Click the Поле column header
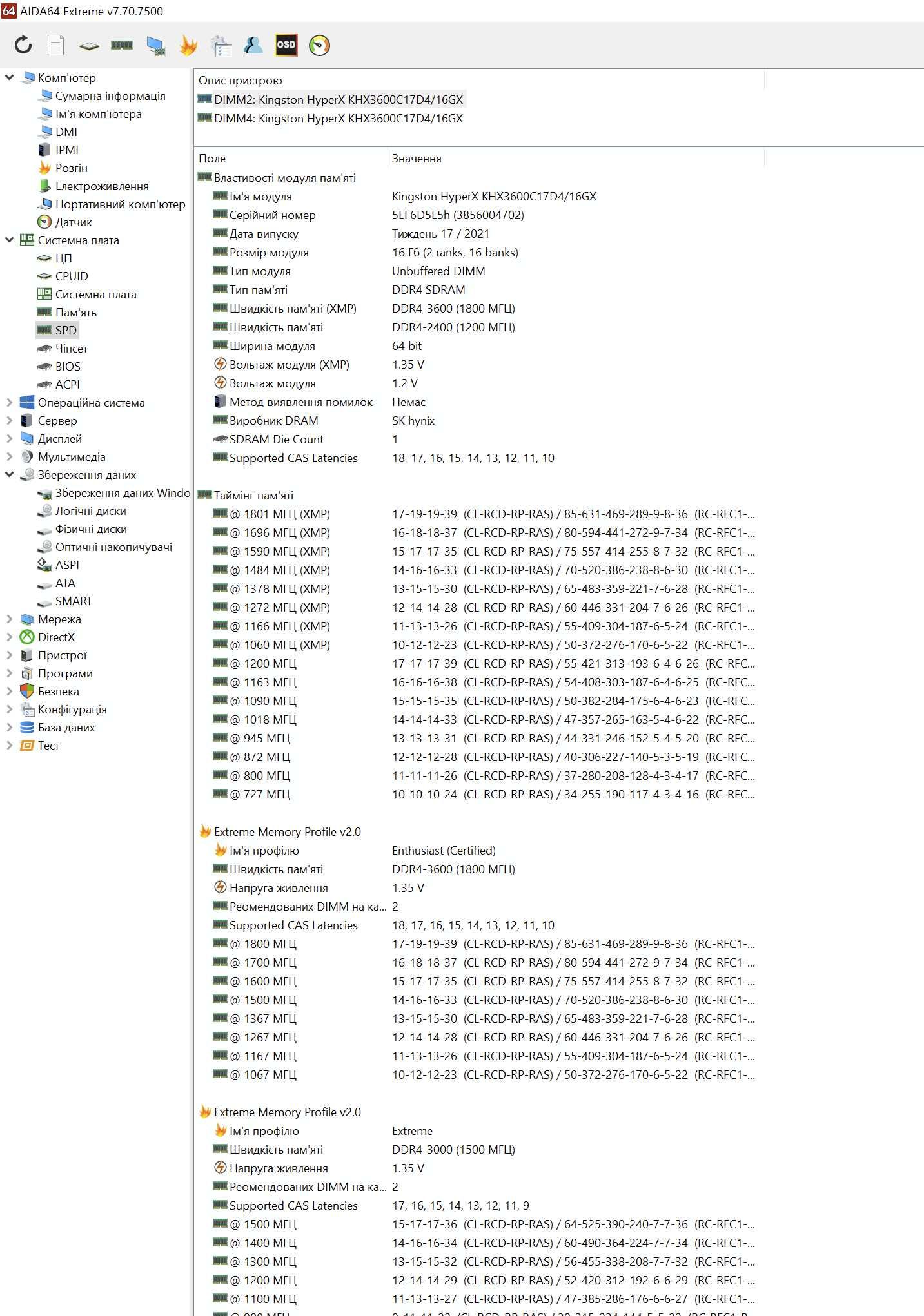Viewport: 924px width, 1316px height. [x=291, y=158]
